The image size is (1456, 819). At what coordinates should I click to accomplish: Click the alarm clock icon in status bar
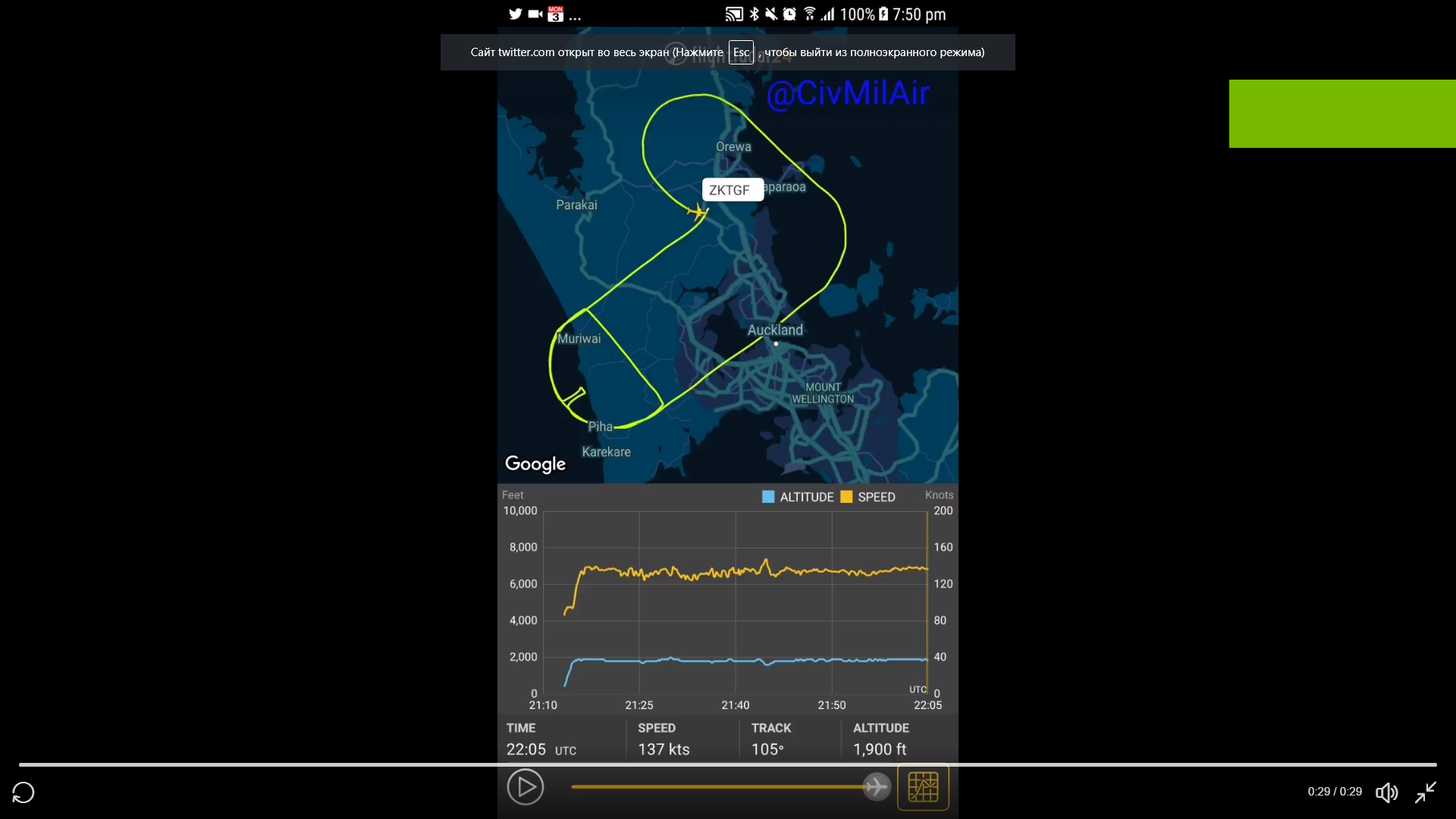(789, 14)
